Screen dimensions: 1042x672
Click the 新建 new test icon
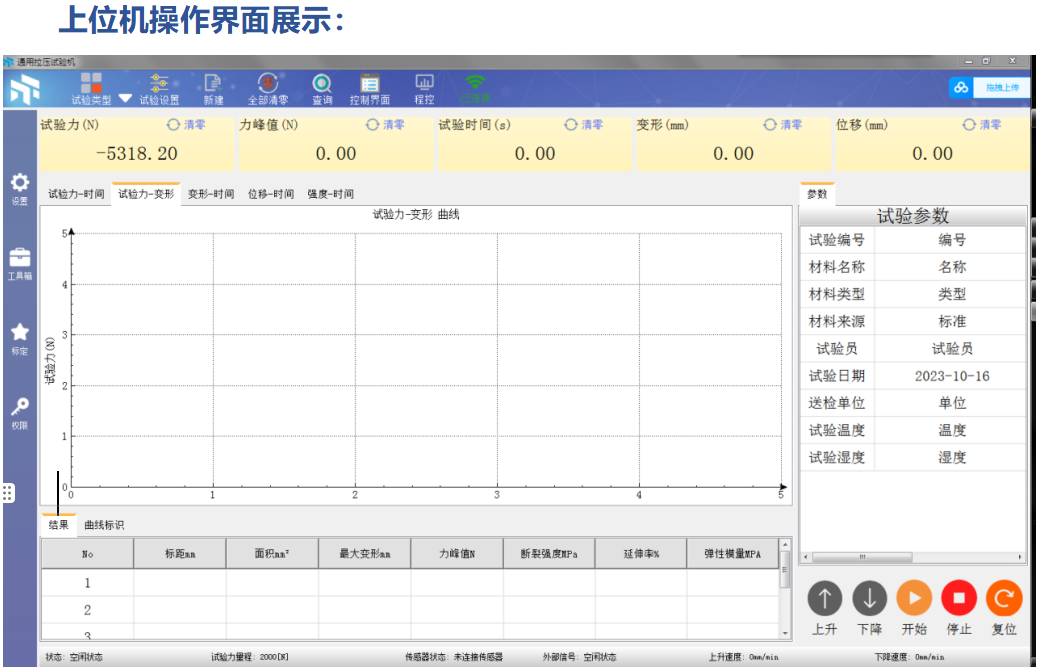click(213, 88)
